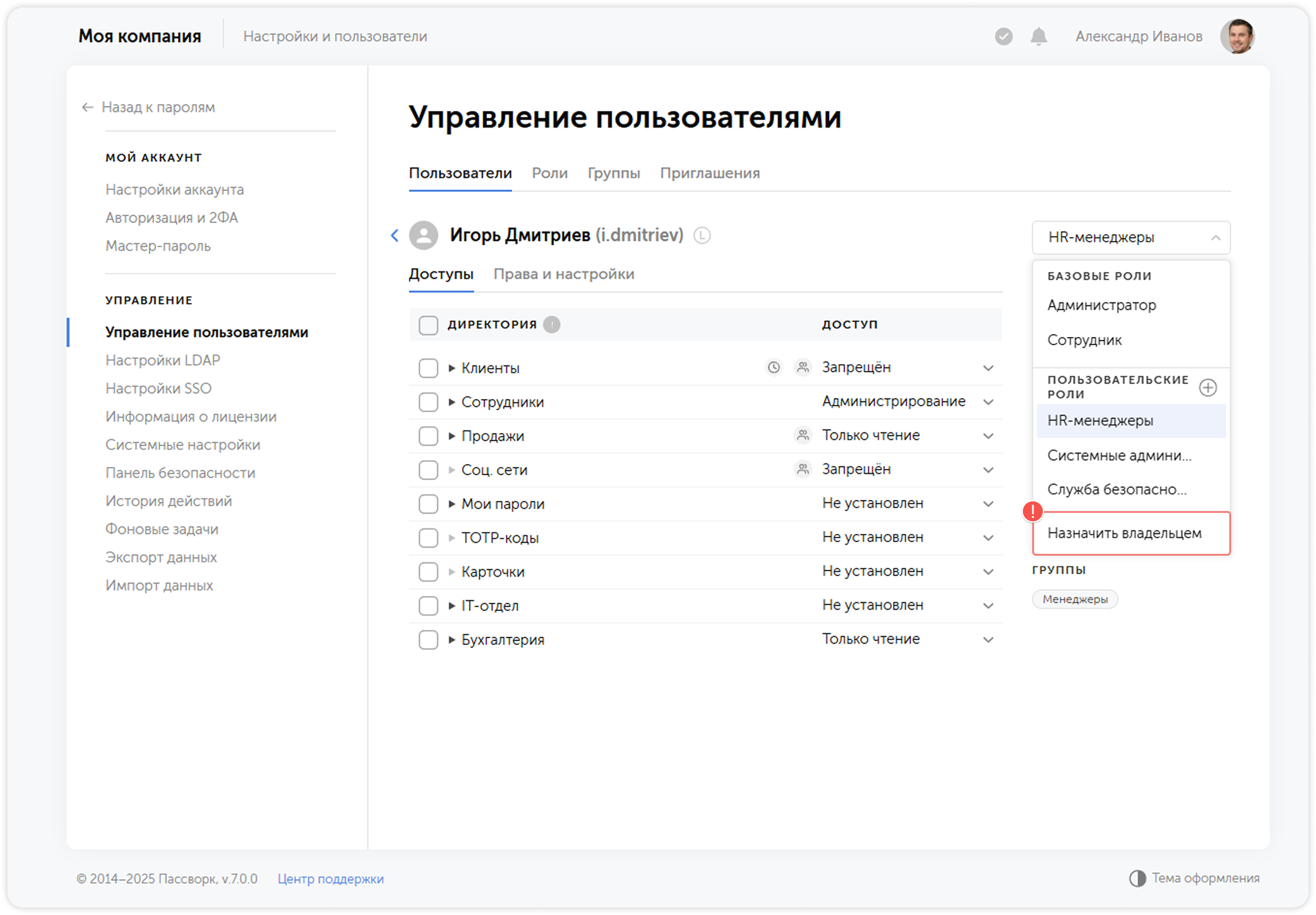Click back arrow next to Игорь Дмитриев
1316x915 pixels.
395,235
